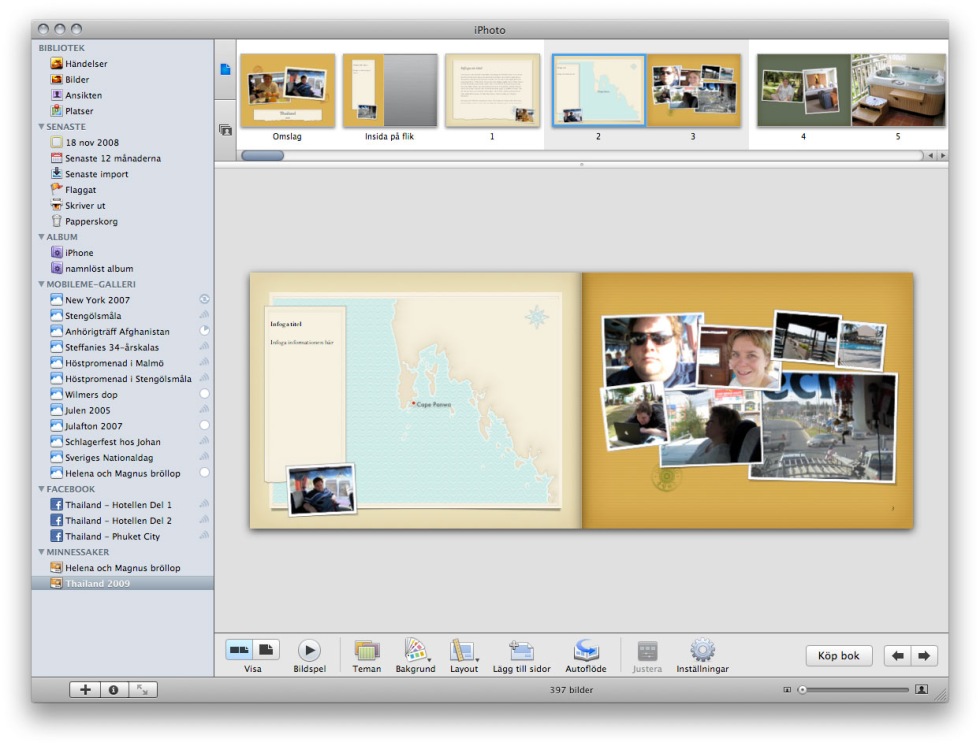Select Händelser in the library
Viewport: 980px width, 746px height.
click(86, 64)
